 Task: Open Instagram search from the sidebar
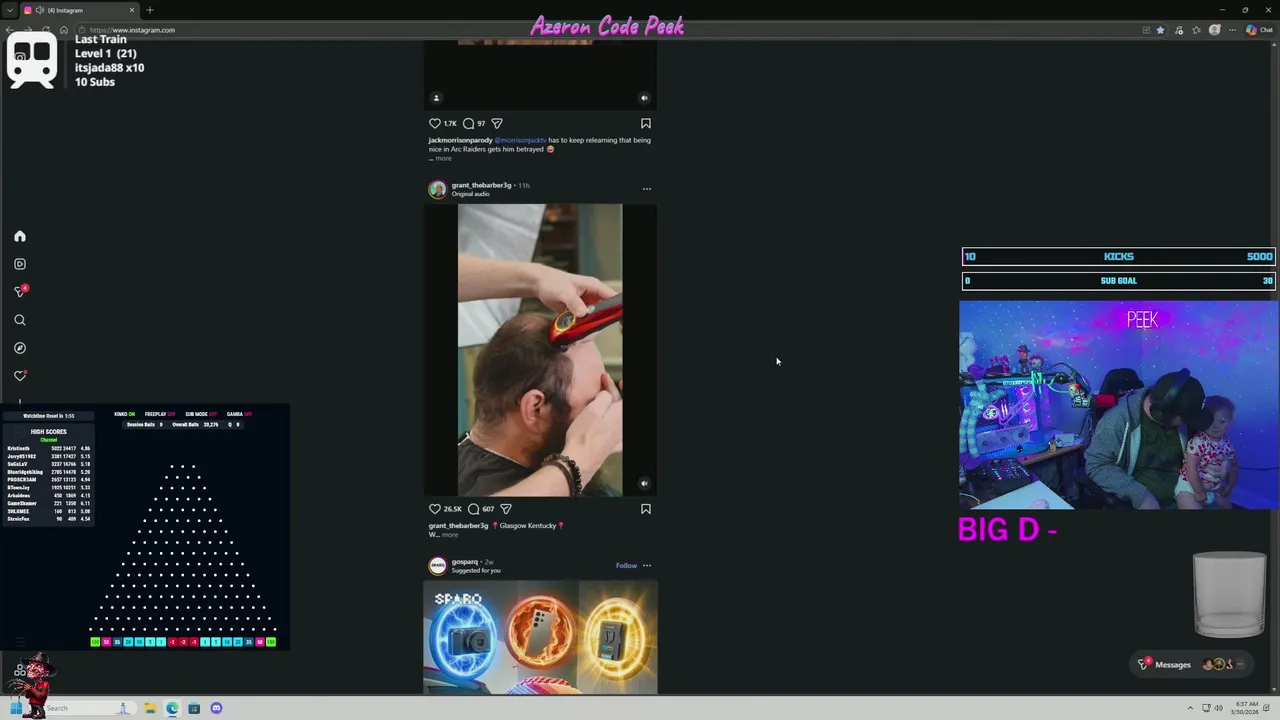point(19,320)
